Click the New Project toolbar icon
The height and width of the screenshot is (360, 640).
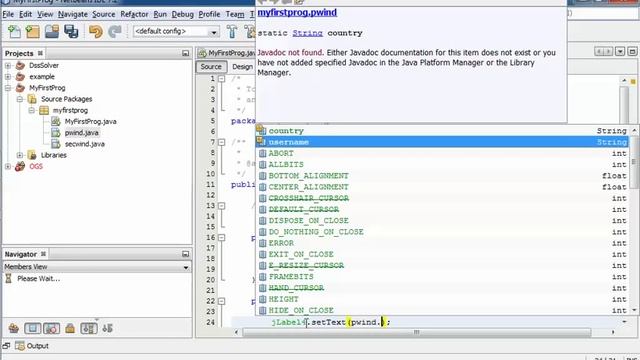coord(33,31)
